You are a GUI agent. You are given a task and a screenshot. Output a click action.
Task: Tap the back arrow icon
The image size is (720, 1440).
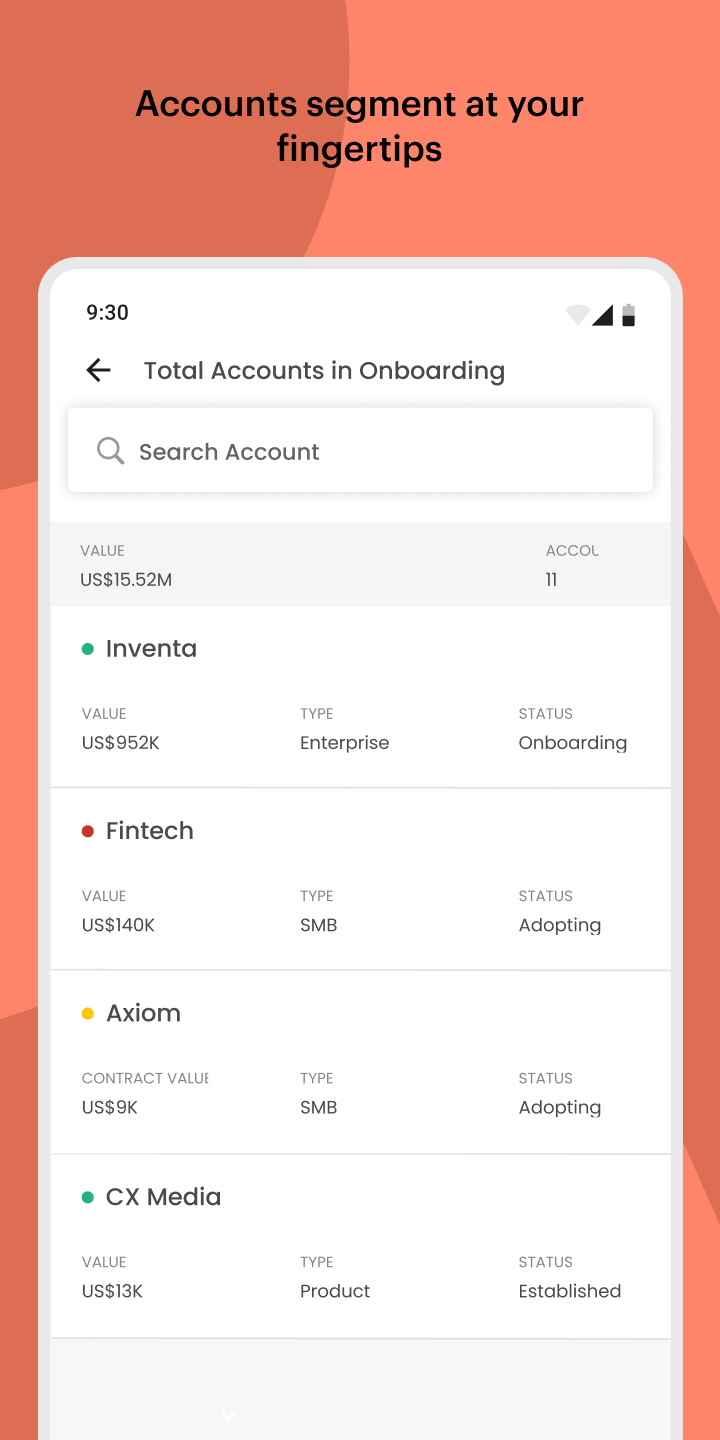coord(98,370)
